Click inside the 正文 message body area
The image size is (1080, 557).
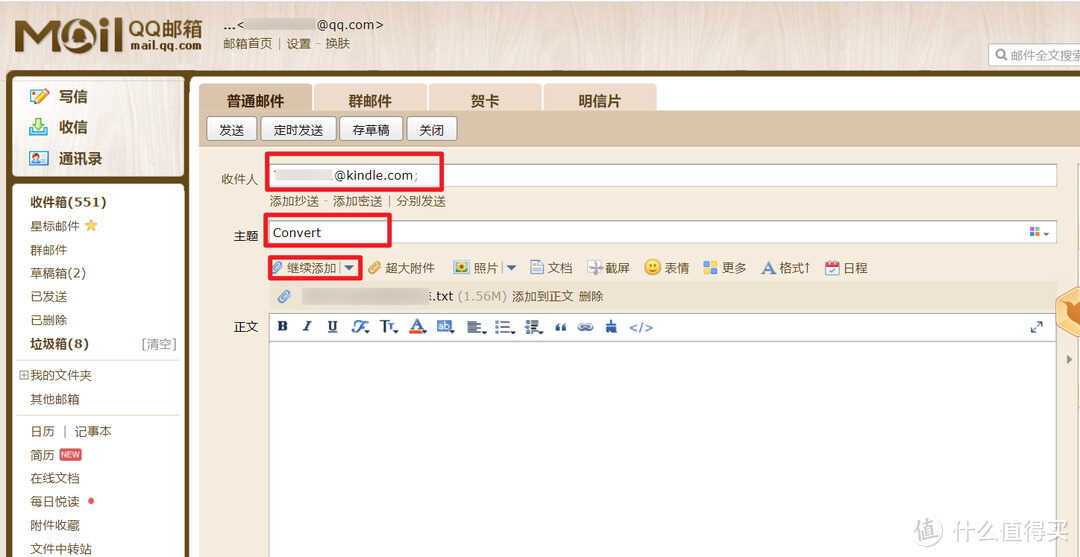tap(662, 448)
